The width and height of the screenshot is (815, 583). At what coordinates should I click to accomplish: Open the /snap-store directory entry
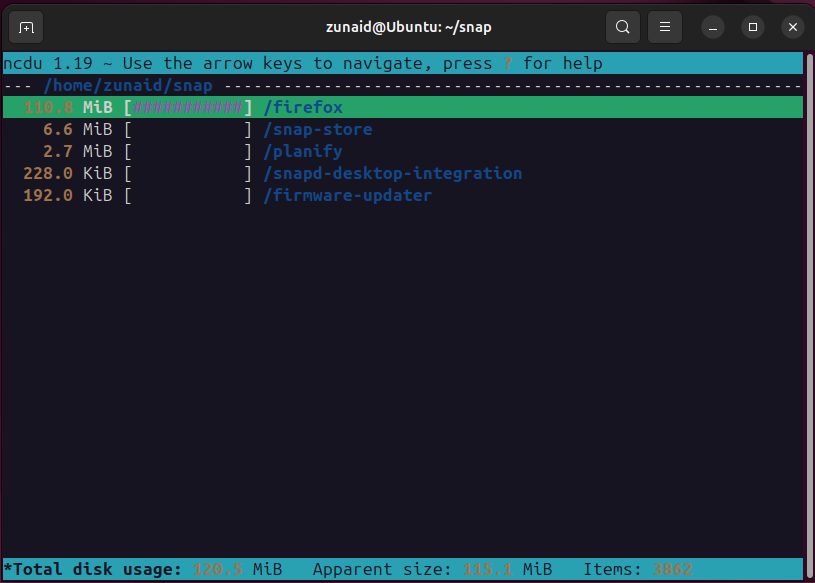click(318, 129)
